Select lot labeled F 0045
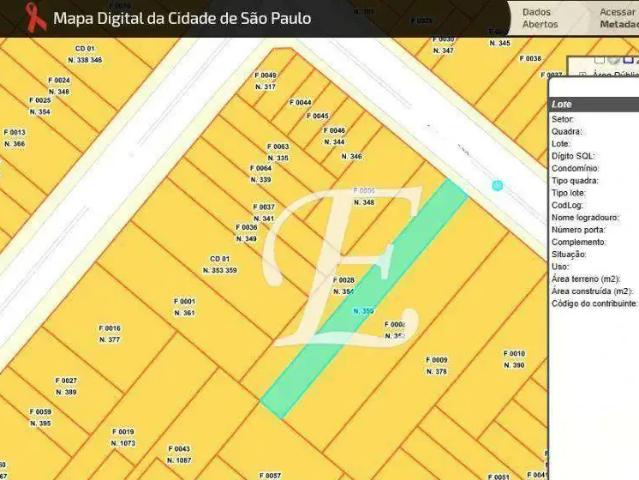 [x=318, y=116]
